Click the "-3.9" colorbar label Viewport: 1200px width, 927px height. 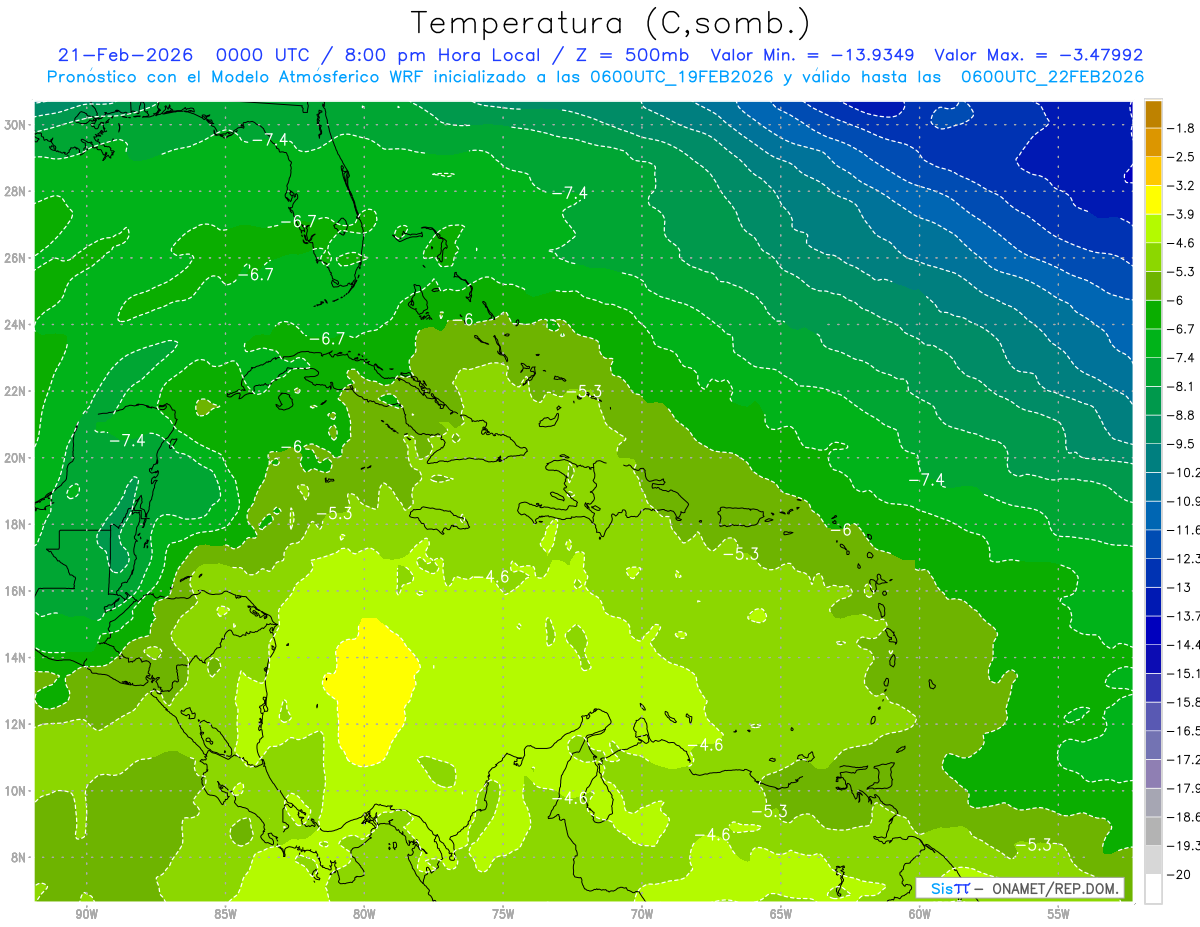point(1183,214)
